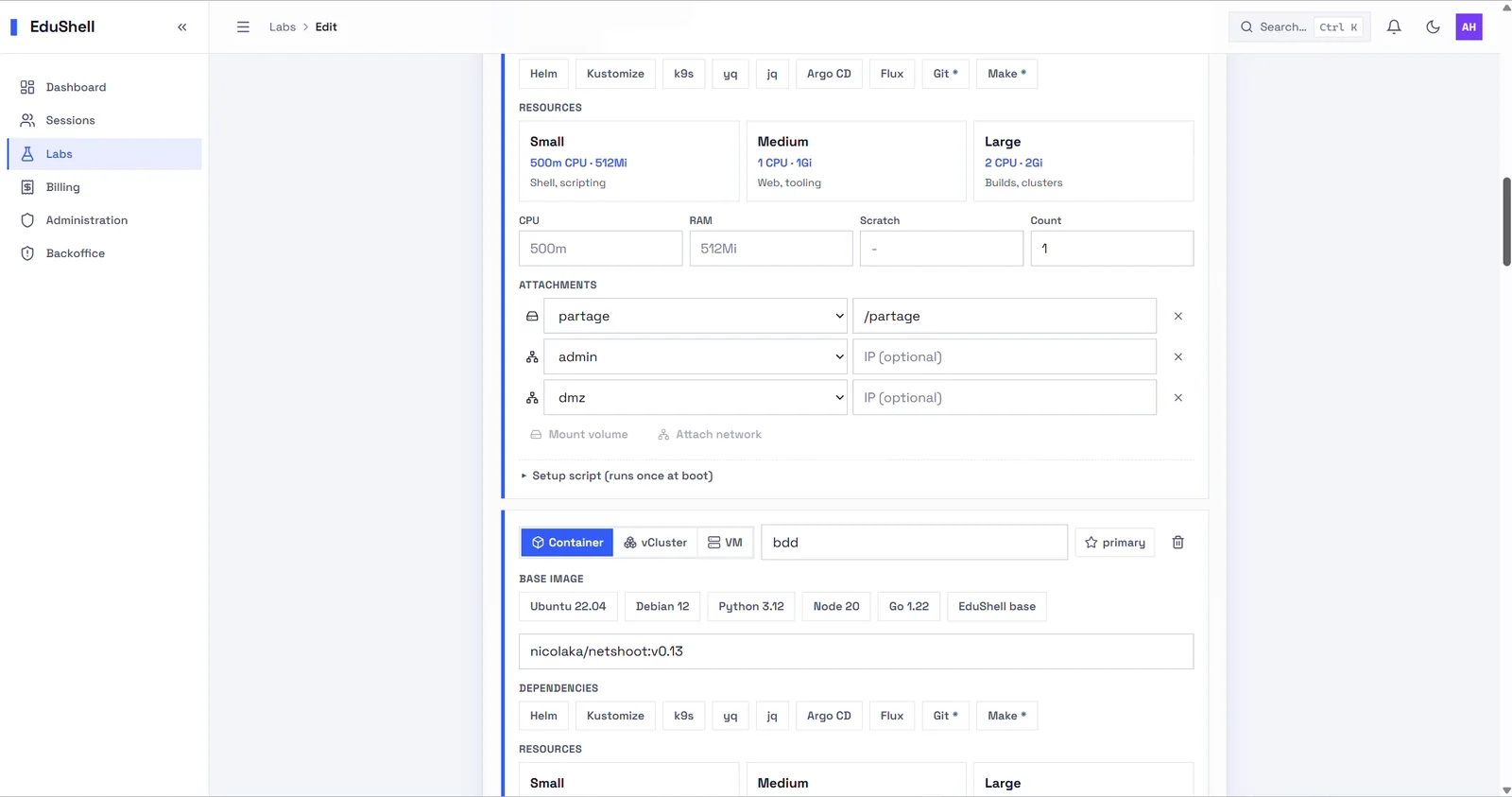Viewport: 1512px width, 797px height.
Task: Click Attach network
Action: (710, 435)
